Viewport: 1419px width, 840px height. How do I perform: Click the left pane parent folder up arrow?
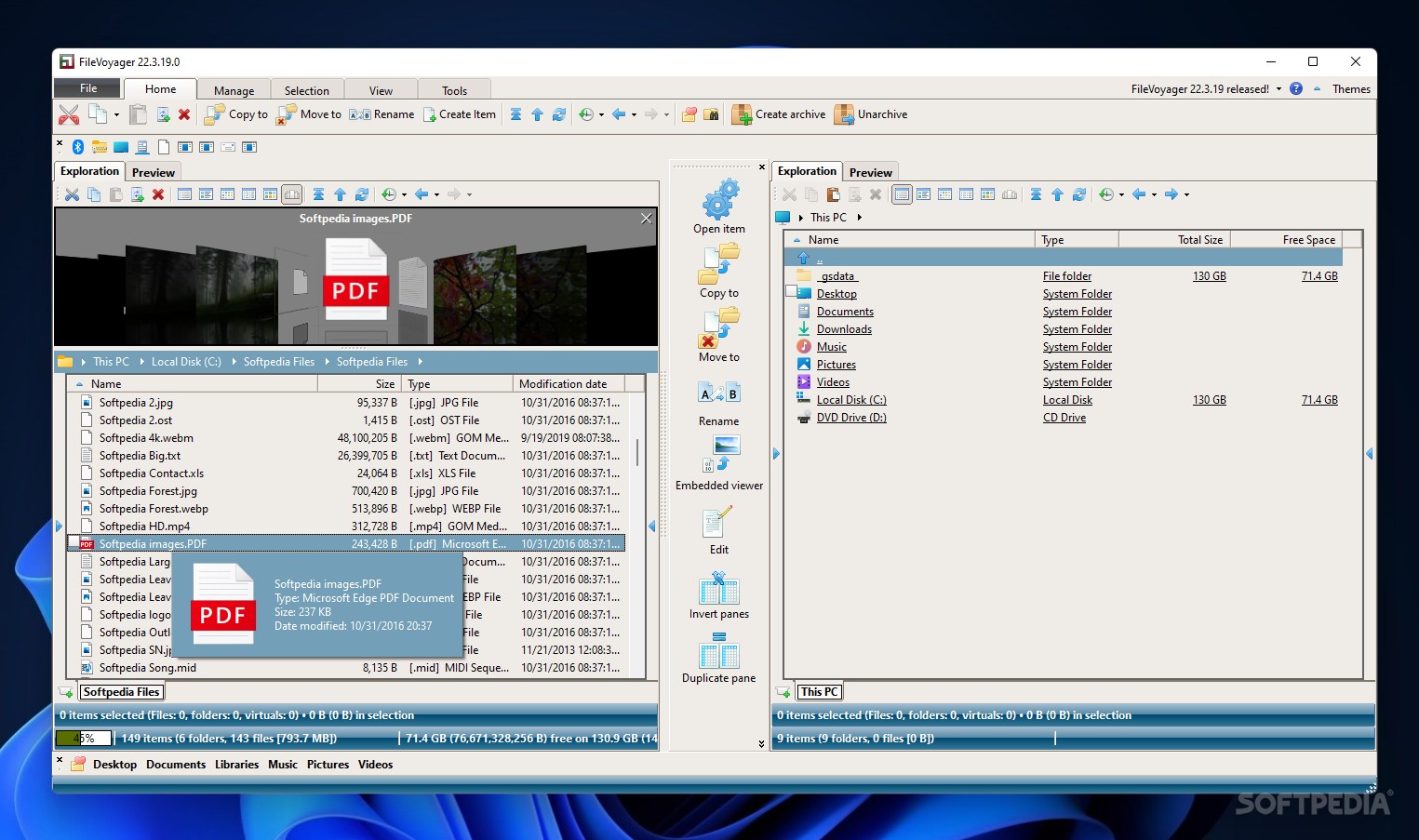point(340,194)
